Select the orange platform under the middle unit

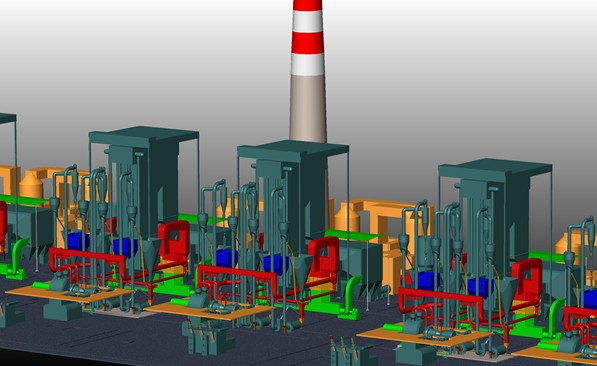(x=209, y=310)
